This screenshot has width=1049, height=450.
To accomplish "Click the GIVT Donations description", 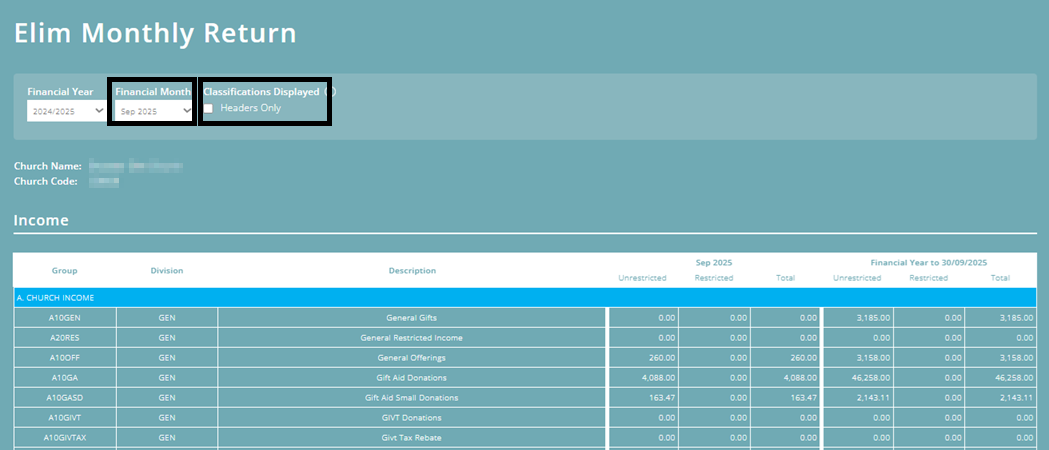I will (412, 418).
